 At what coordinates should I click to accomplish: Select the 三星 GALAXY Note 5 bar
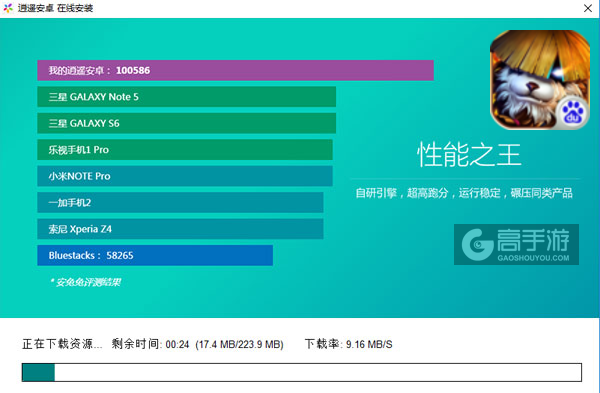tap(187, 97)
